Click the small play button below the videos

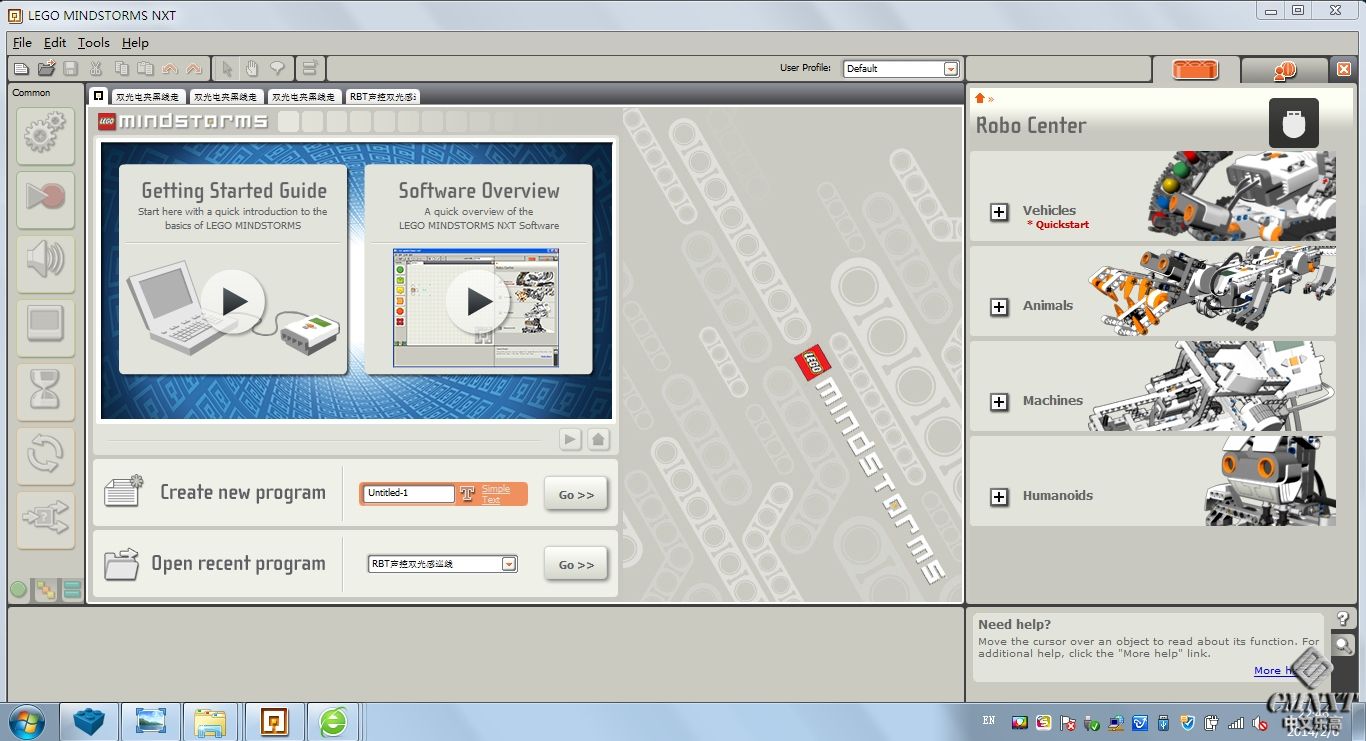point(570,439)
